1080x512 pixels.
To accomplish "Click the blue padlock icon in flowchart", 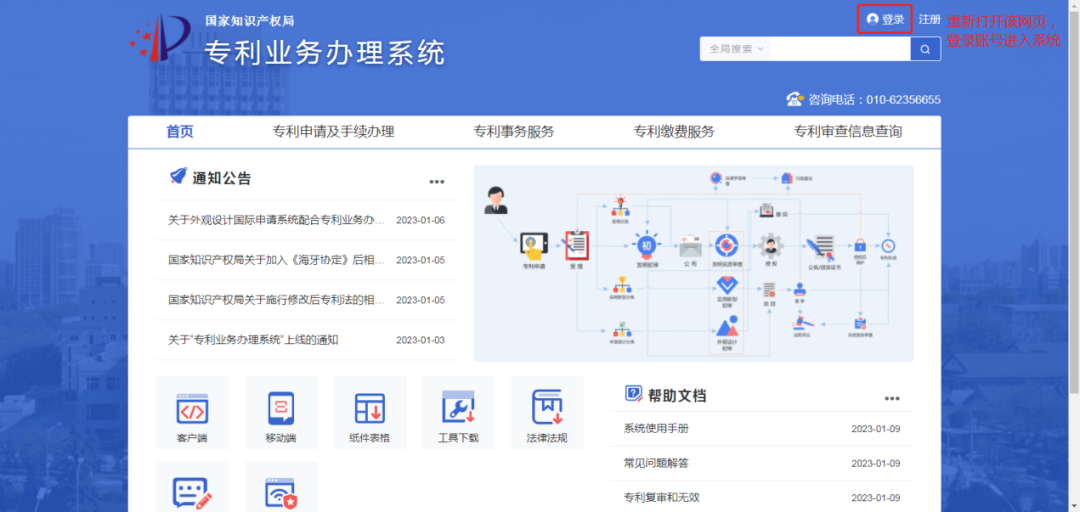I will [x=860, y=245].
